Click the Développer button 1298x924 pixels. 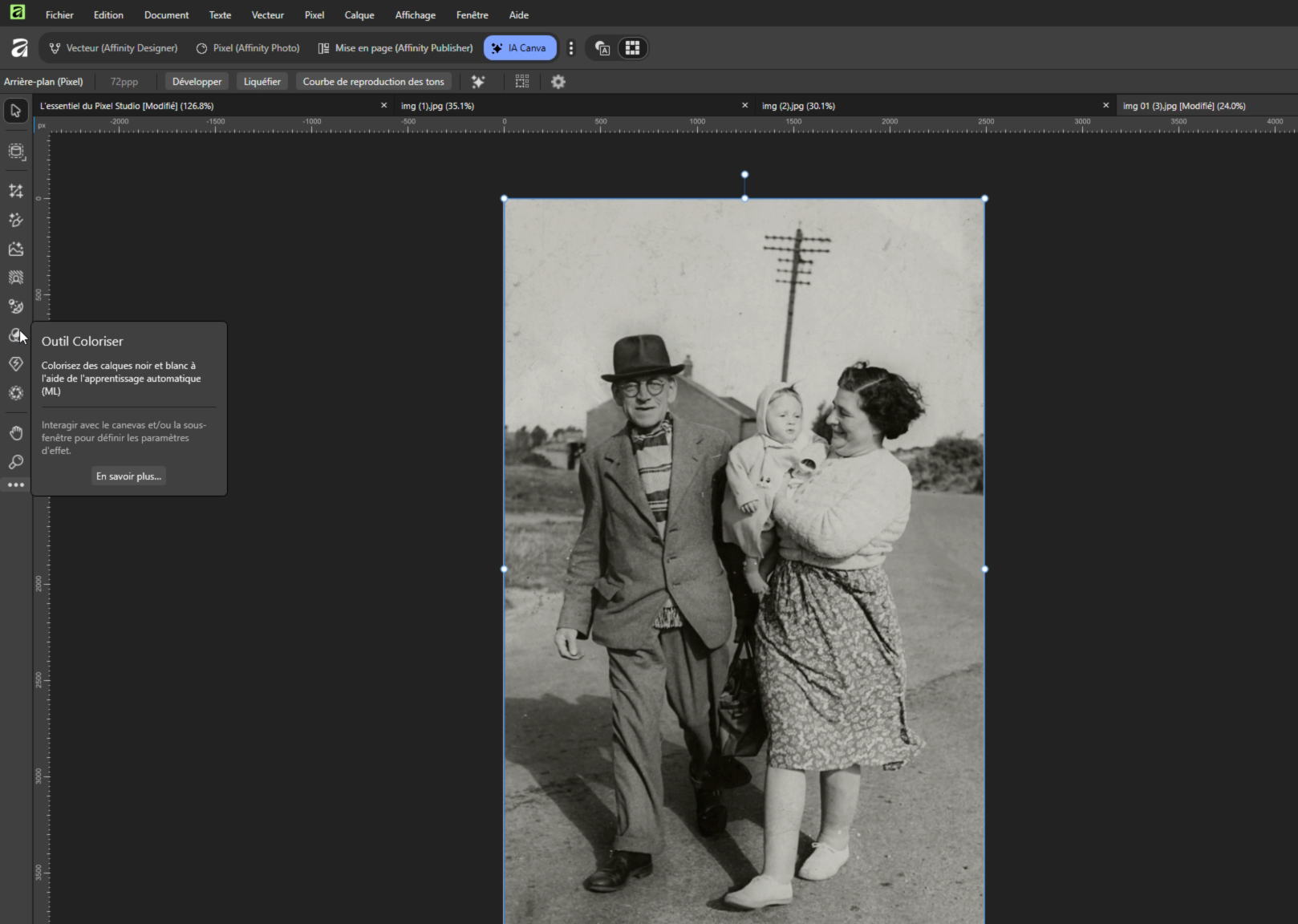pyautogui.click(x=197, y=82)
